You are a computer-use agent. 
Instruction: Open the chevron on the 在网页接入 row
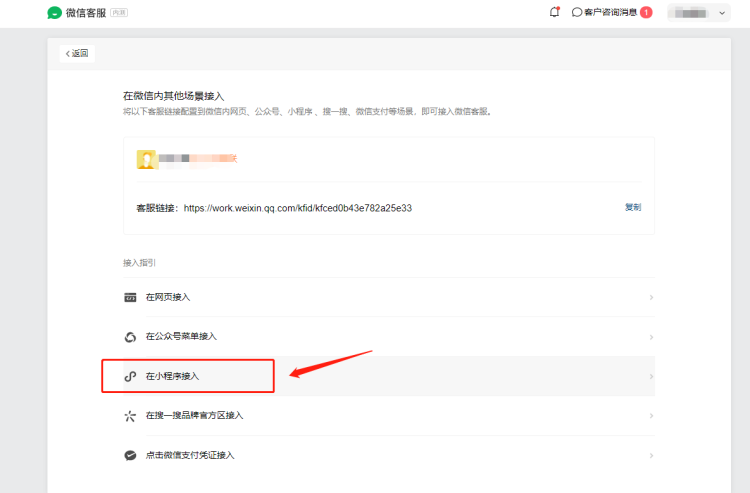[x=651, y=297]
